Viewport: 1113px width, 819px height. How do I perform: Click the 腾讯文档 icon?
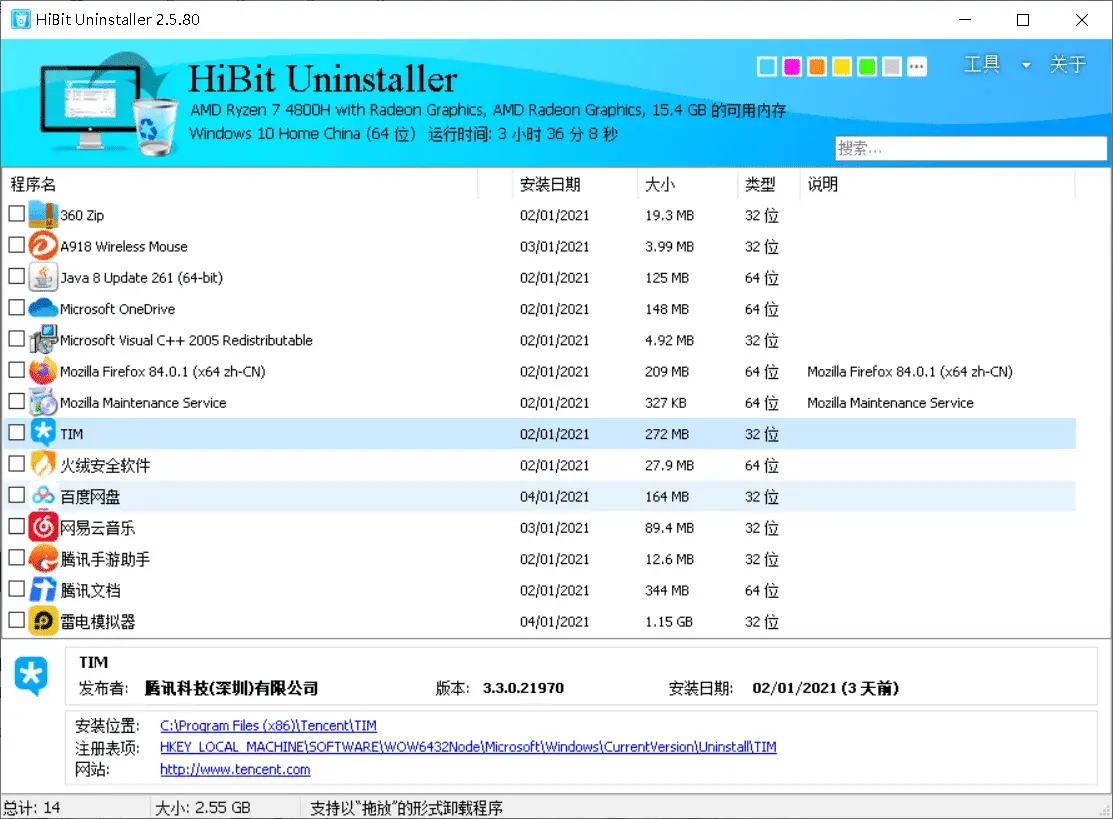coord(43,589)
